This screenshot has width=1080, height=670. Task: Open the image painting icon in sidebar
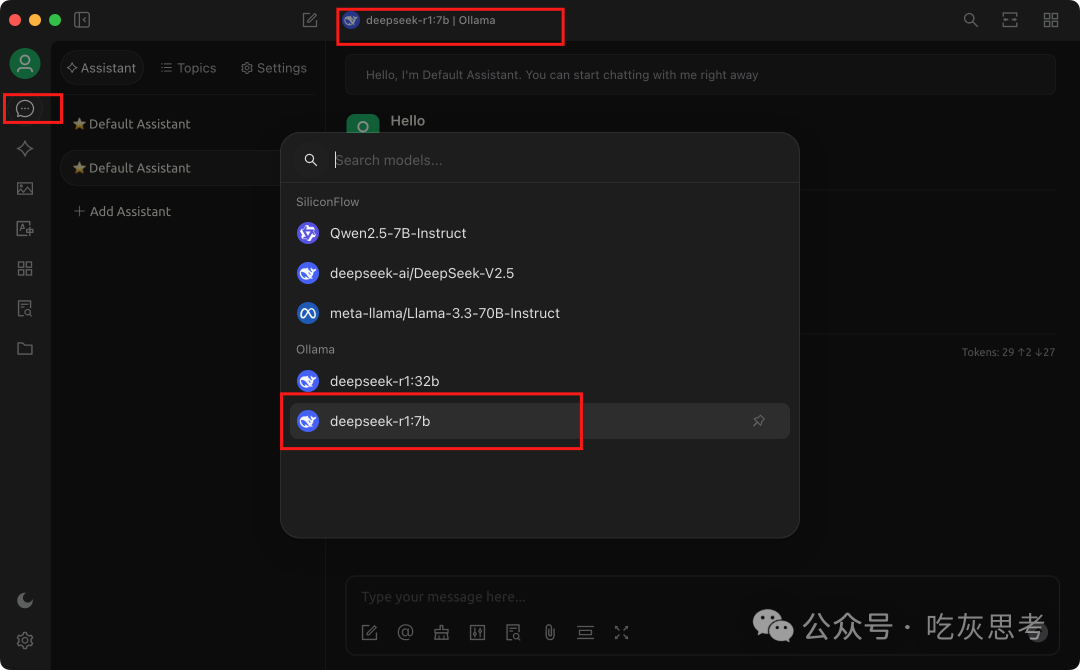pos(25,189)
